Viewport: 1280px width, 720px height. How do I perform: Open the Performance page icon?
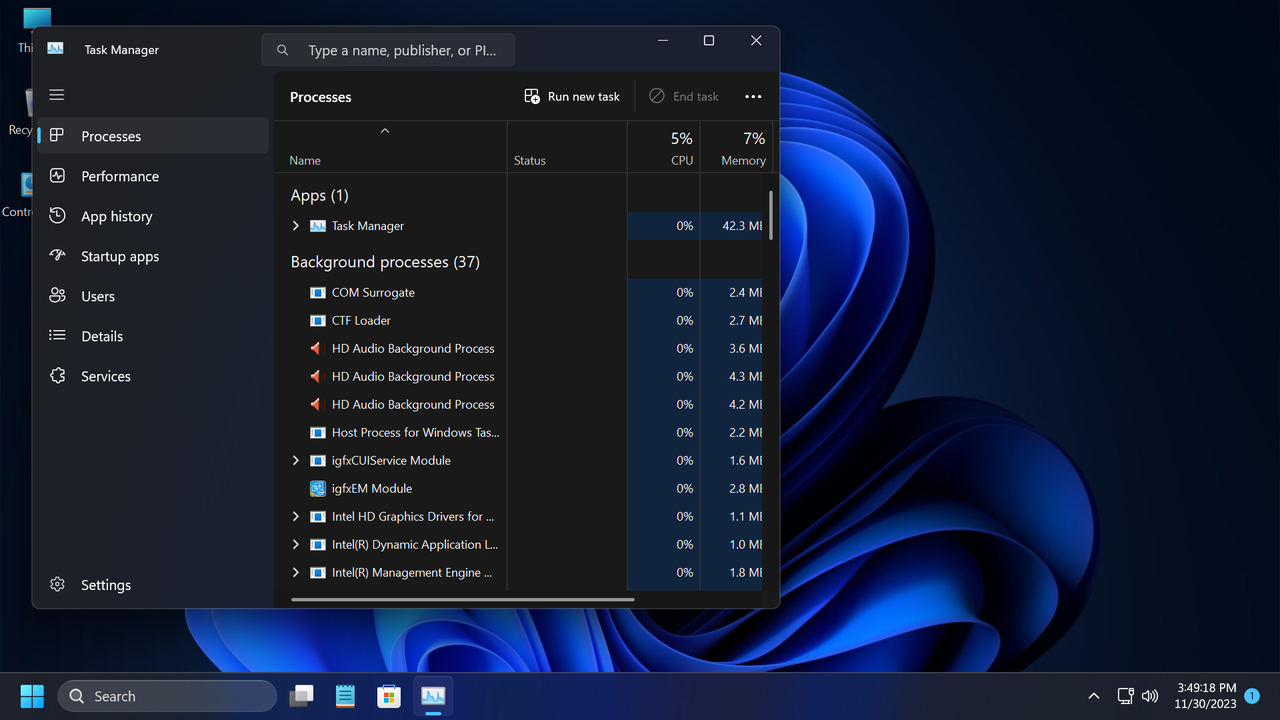57,175
